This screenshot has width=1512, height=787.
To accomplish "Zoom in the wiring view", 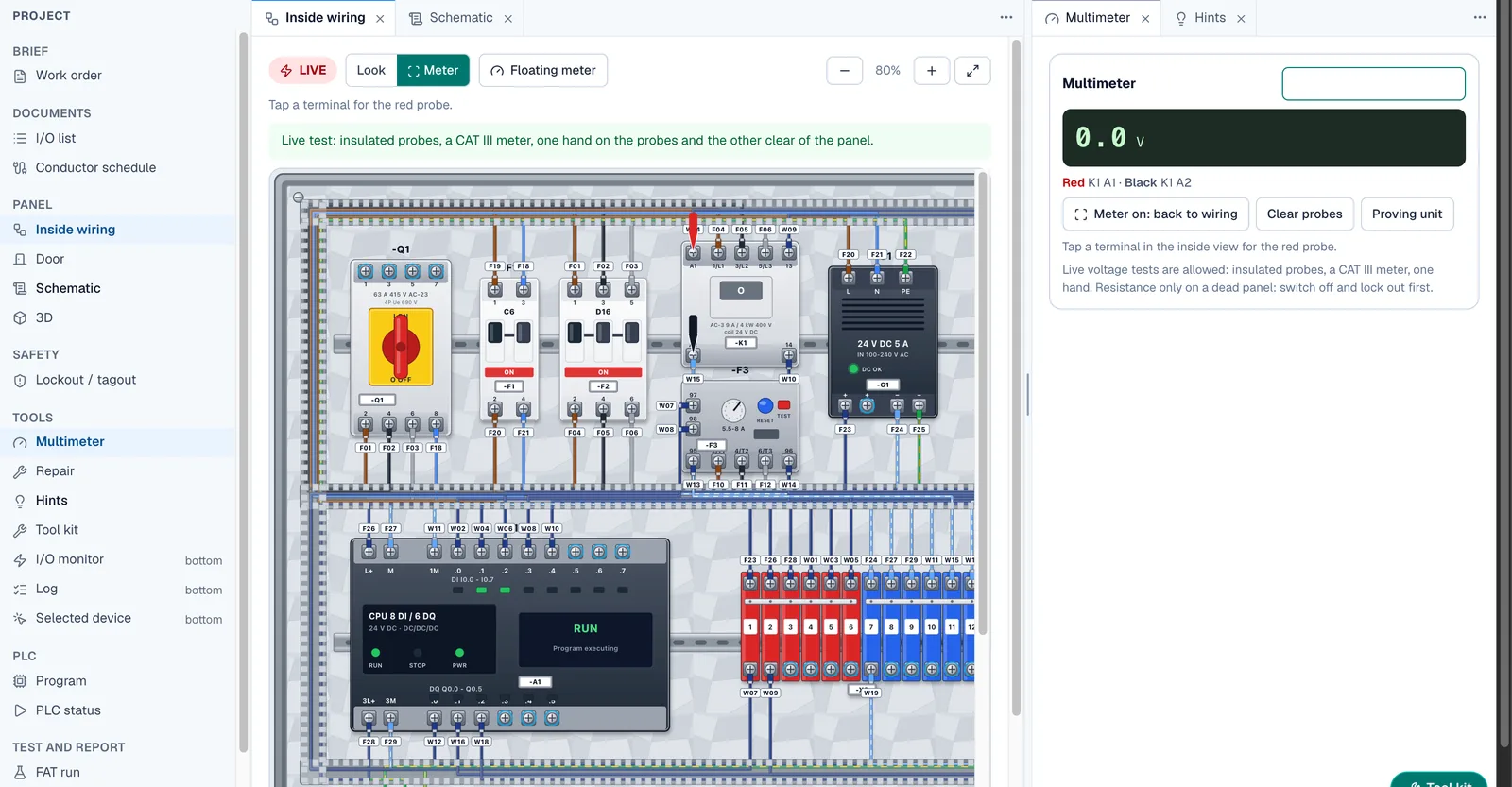I will (932, 70).
